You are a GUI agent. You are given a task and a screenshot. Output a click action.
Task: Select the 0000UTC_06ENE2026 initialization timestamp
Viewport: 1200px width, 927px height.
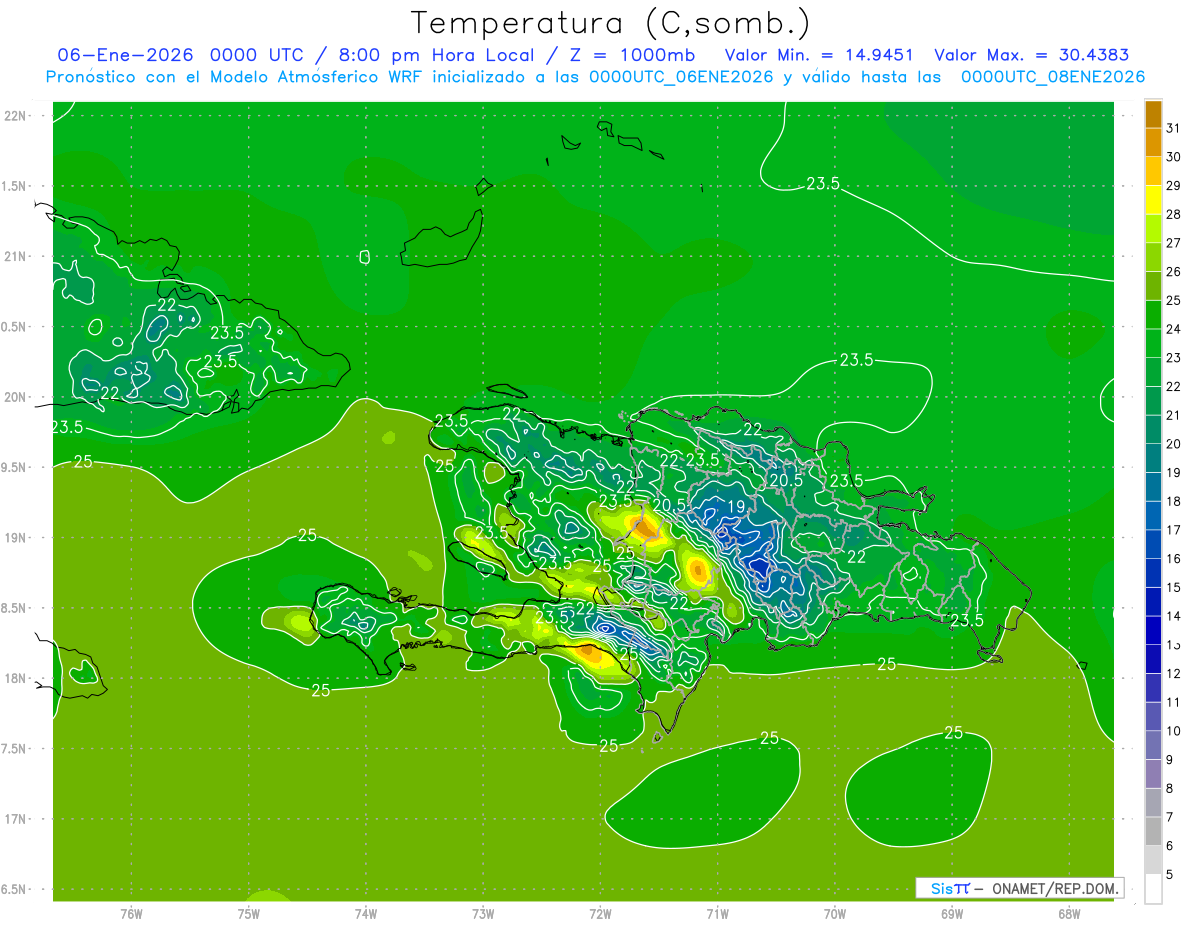point(681,77)
